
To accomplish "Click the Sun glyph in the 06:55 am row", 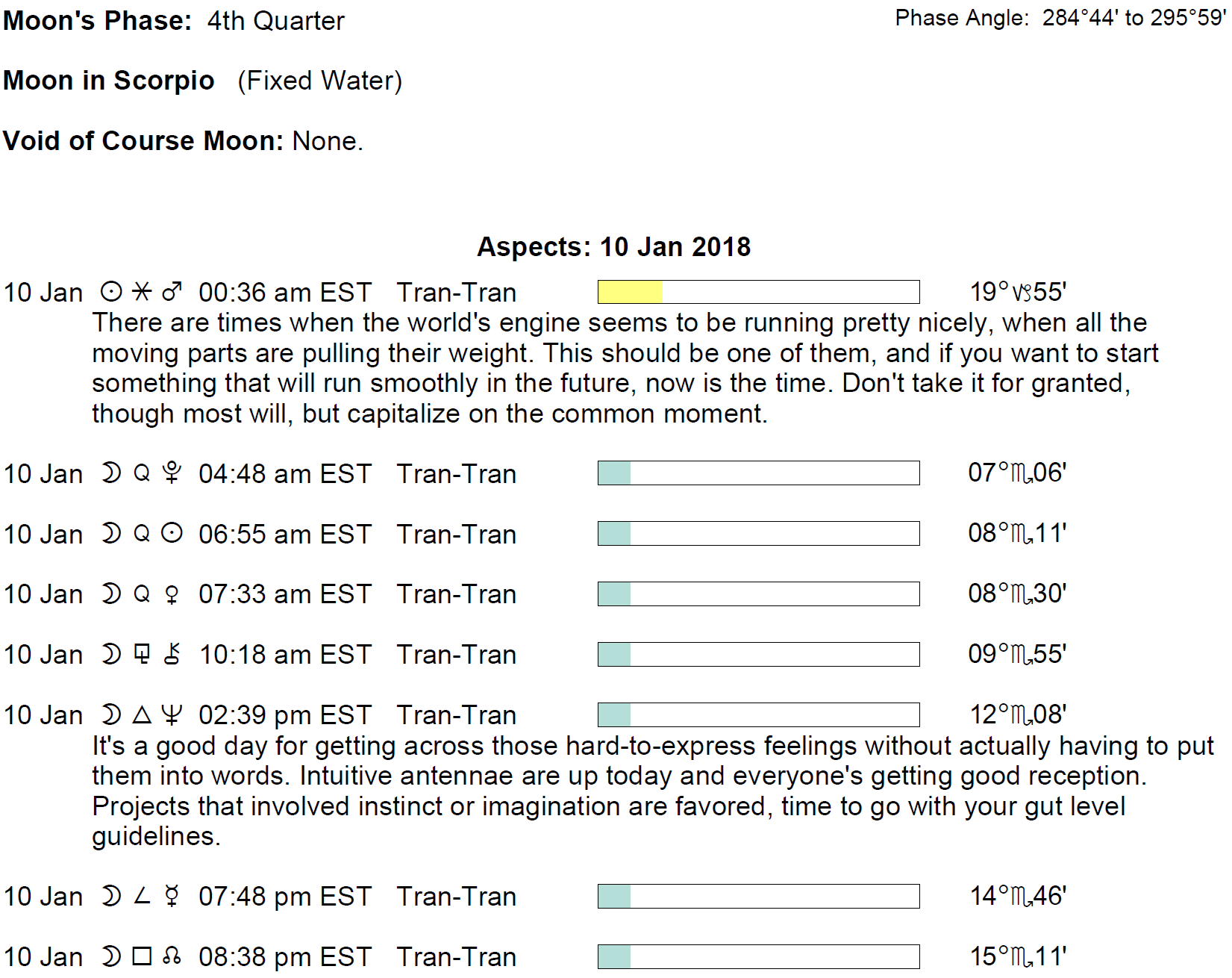I will click(x=172, y=534).
